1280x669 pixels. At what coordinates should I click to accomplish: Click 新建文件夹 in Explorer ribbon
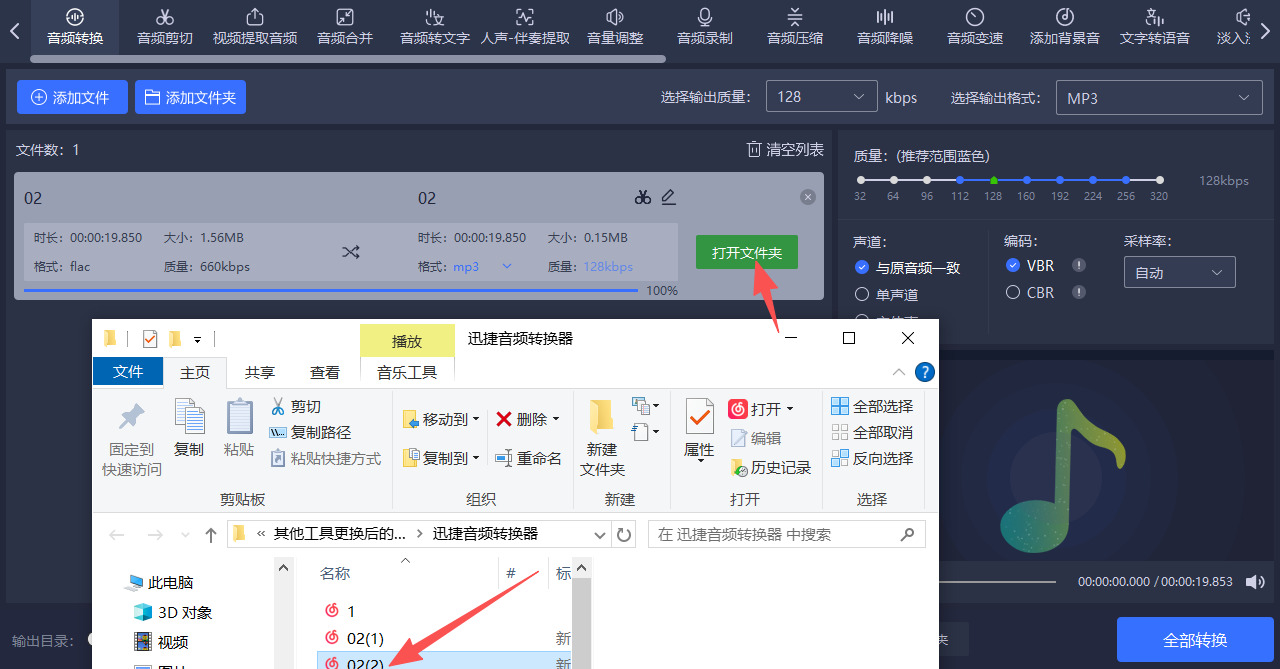pyautogui.click(x=602, y=437)
